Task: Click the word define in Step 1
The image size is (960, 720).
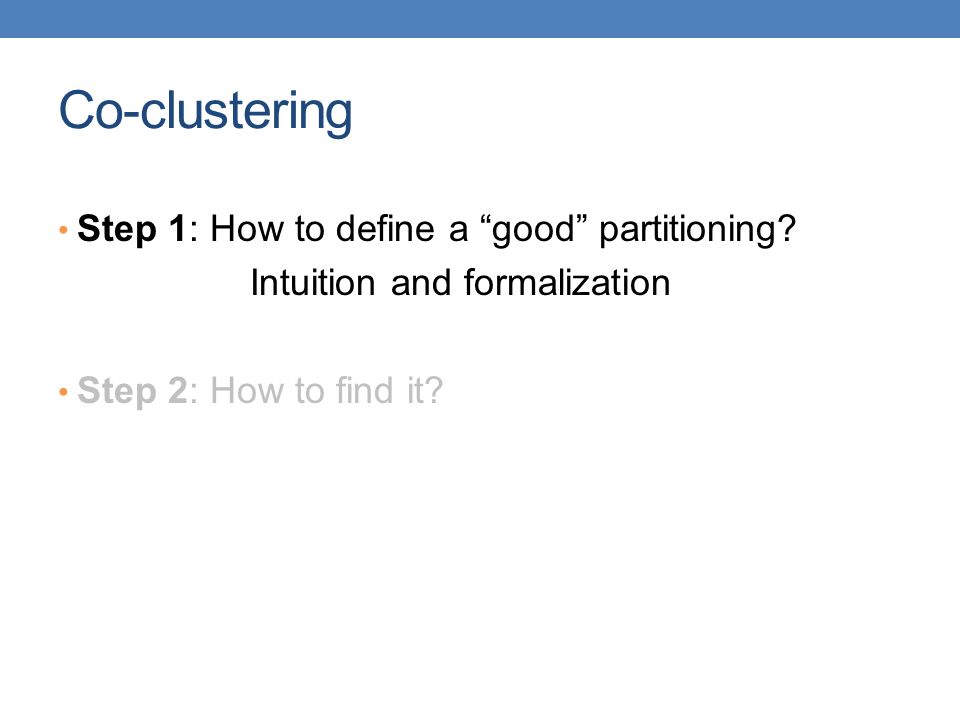Action: (x=385, y=229)
